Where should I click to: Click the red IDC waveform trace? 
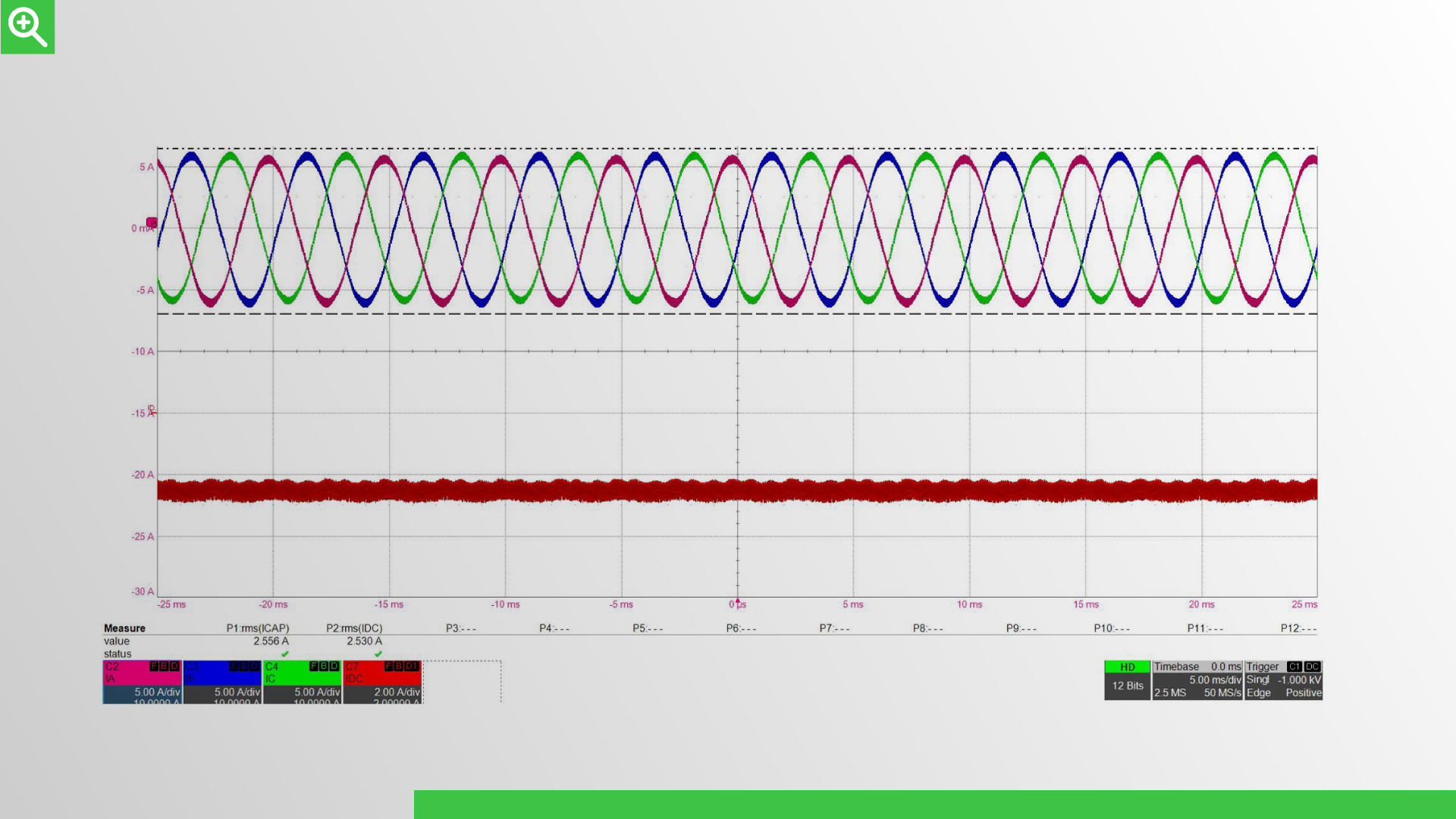(x=737, y=490)
